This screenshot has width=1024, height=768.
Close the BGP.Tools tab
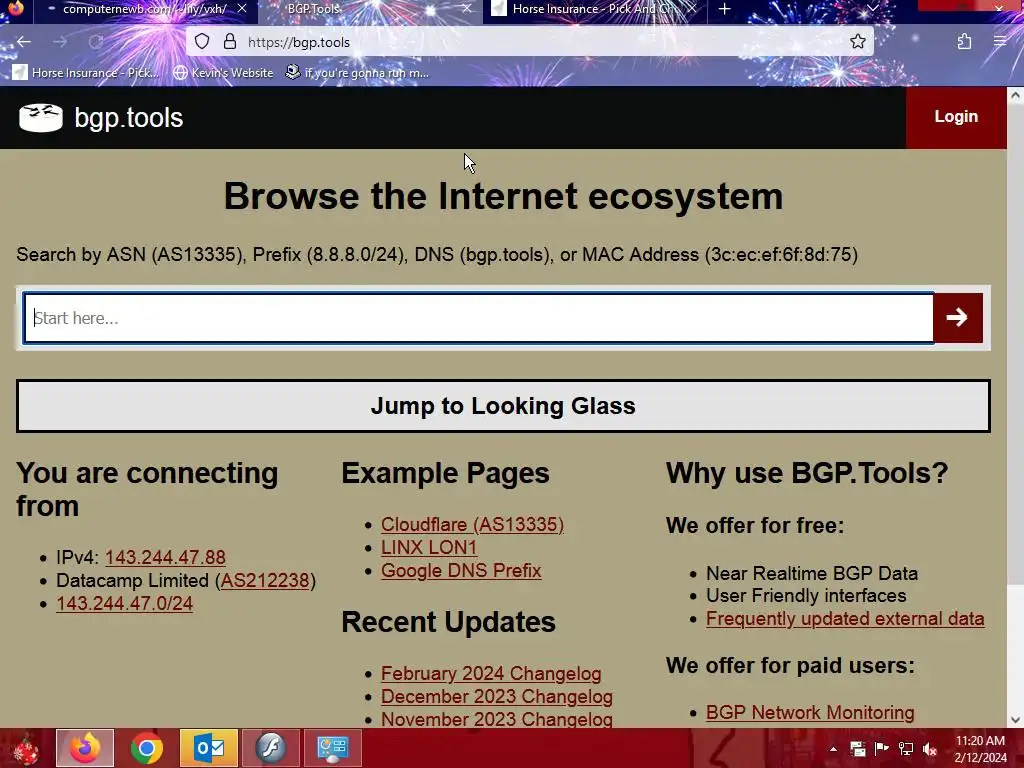466,8
